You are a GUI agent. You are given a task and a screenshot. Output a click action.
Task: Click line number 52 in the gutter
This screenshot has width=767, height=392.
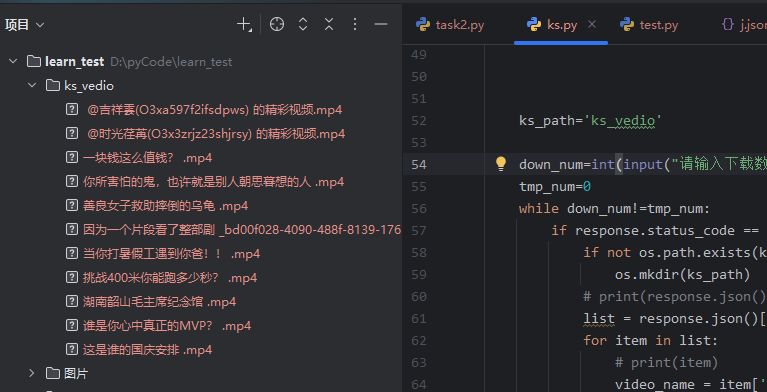(419, 121)
